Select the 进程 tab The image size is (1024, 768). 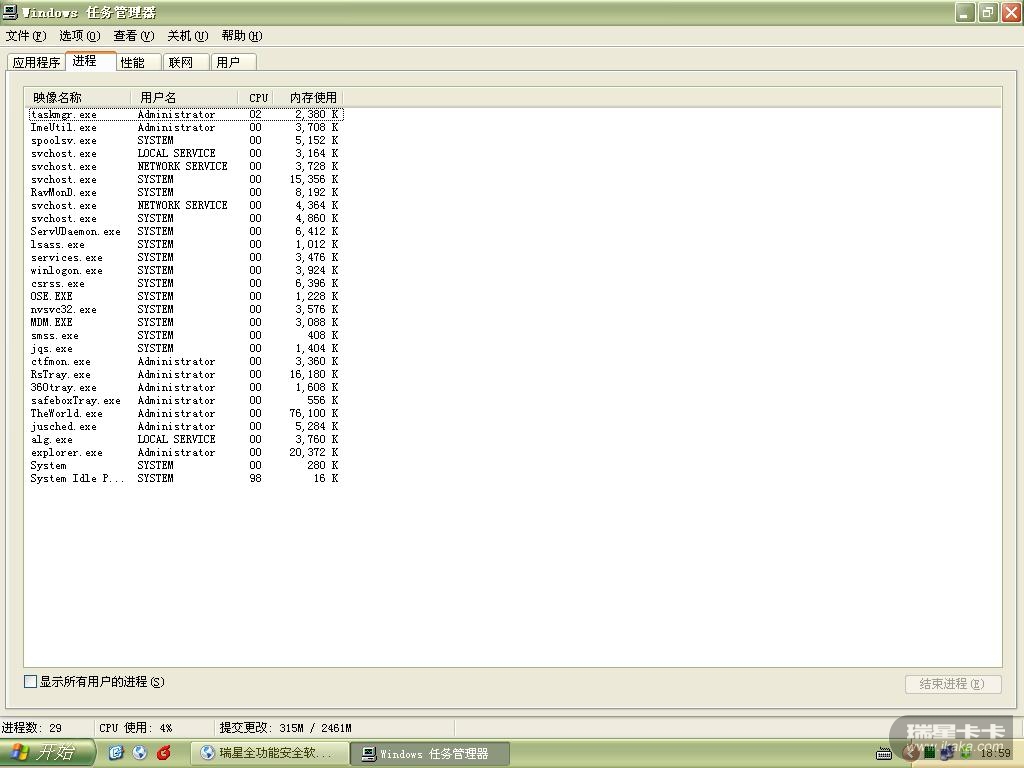(x=91, y=61)
